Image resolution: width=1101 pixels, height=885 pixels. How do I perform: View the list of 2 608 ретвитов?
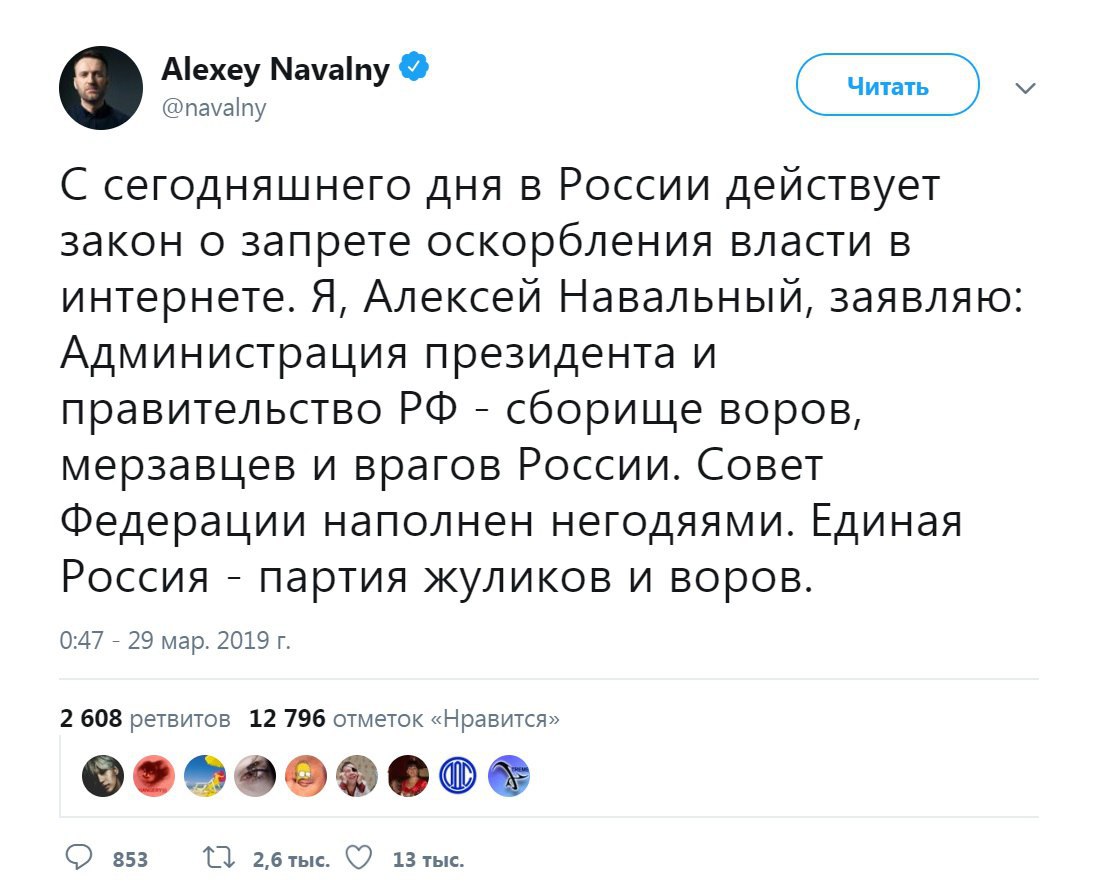coord(146,719)
